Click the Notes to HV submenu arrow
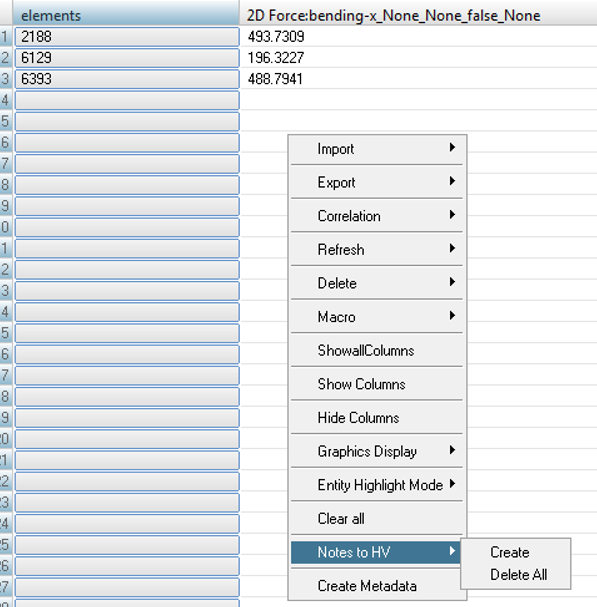 click(x=452, y=551)
